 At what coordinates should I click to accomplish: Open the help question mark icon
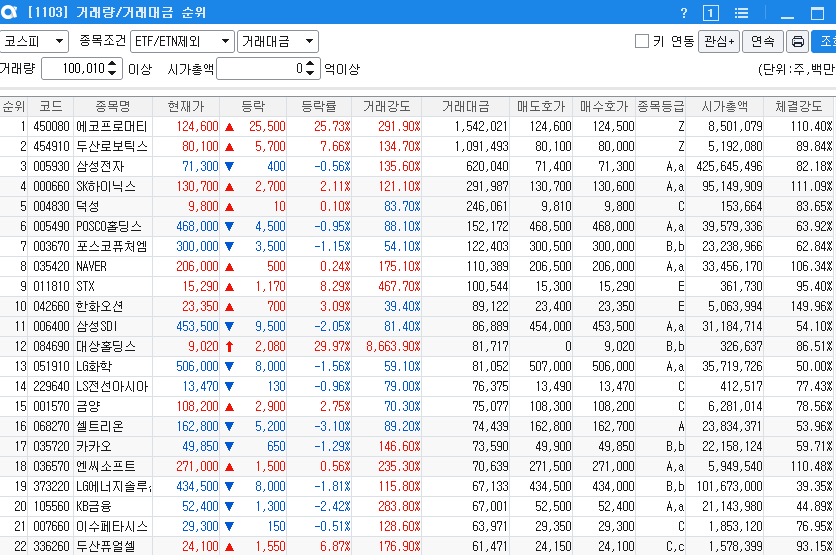684,13
